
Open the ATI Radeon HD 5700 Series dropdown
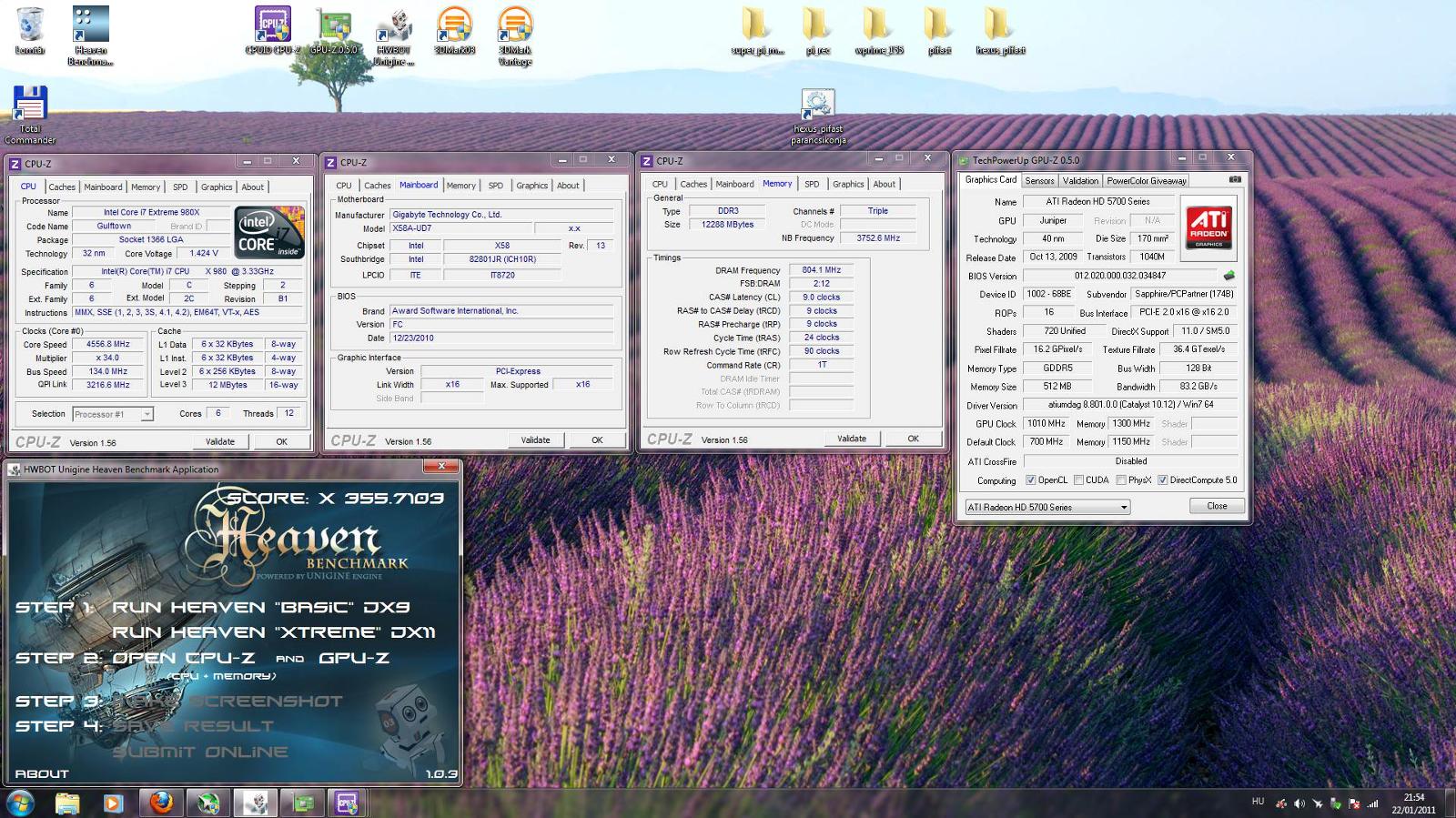1047,507
